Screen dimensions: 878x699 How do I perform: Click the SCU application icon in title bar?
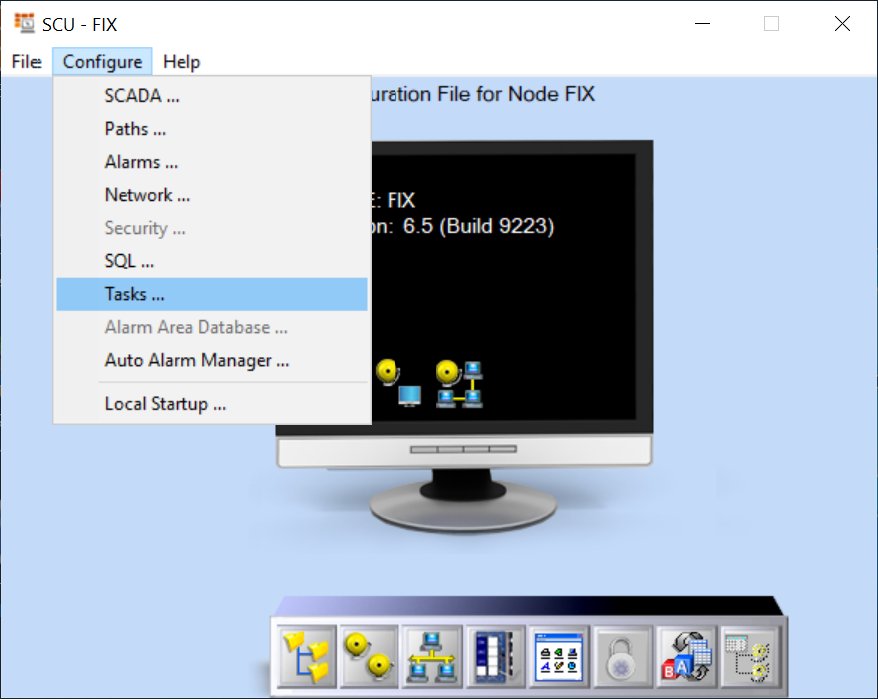[24, 23]
